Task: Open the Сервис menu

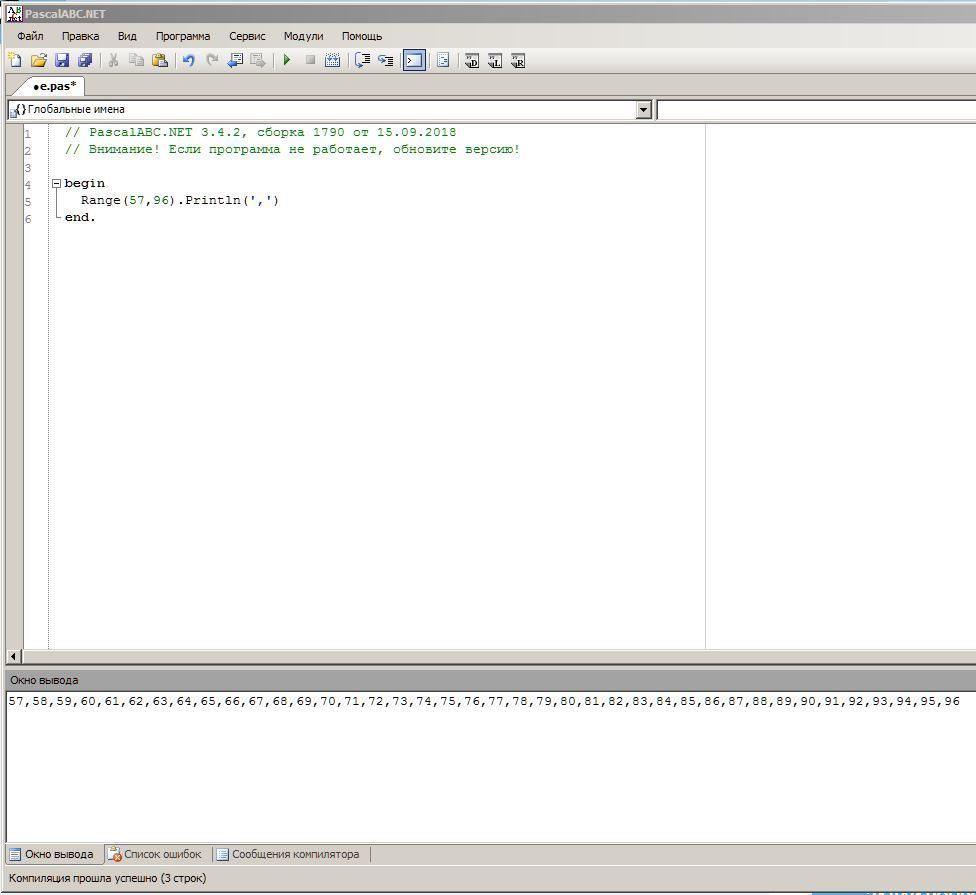Action: pos(247,36)
